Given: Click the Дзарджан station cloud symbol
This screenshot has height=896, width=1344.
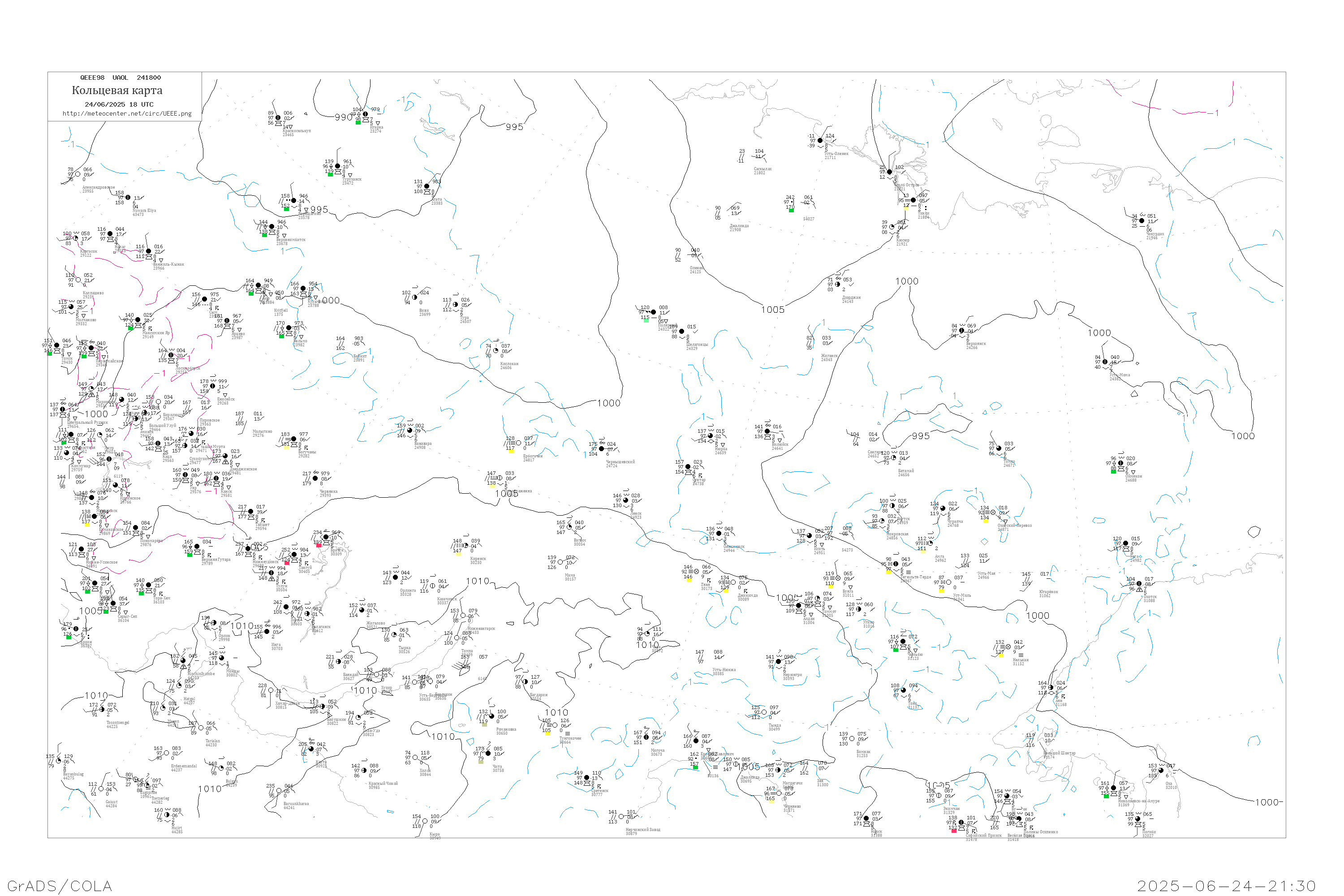Looking at the screenshot, I should click(x=838, y=284).
